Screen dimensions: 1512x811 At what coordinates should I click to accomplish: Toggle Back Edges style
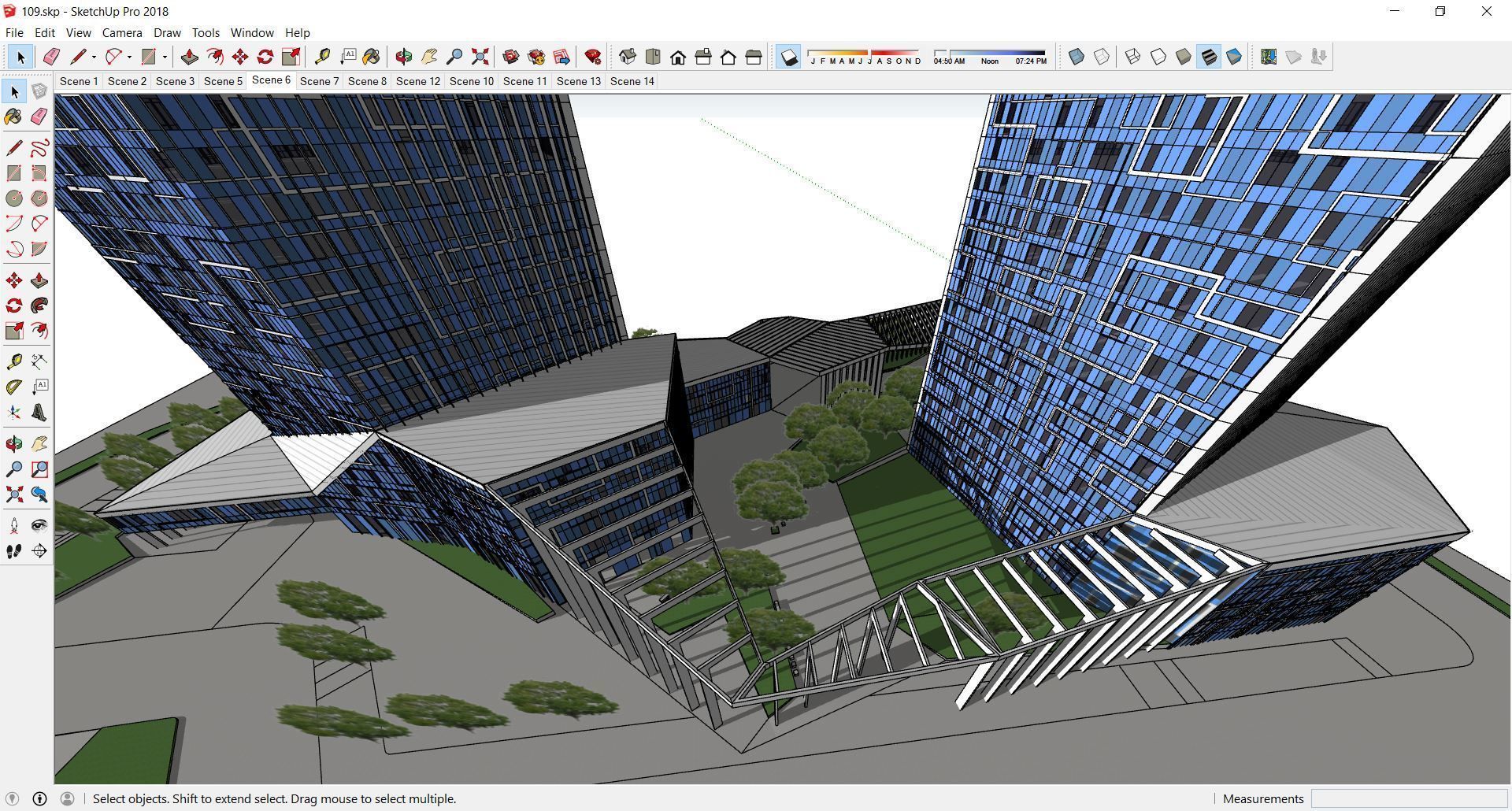point(1102,57)
